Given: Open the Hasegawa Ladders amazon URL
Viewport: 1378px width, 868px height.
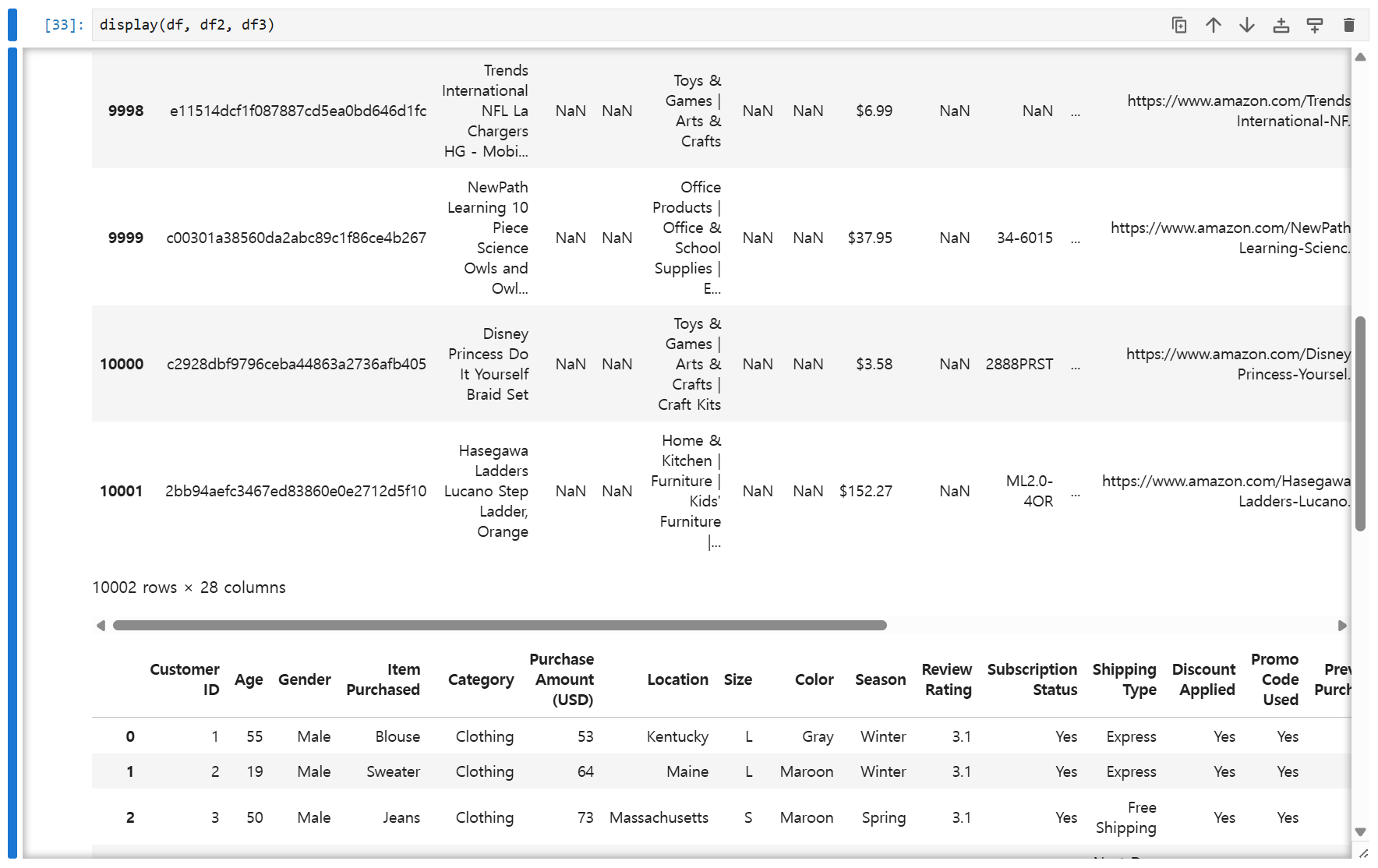Looking at the screenshot, I should coord(1226,491).
